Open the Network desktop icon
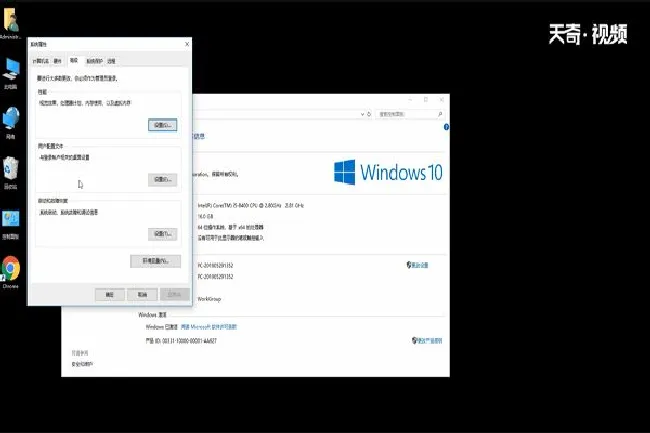The height and width of the screenshot is (433, 650). point(10,123)
